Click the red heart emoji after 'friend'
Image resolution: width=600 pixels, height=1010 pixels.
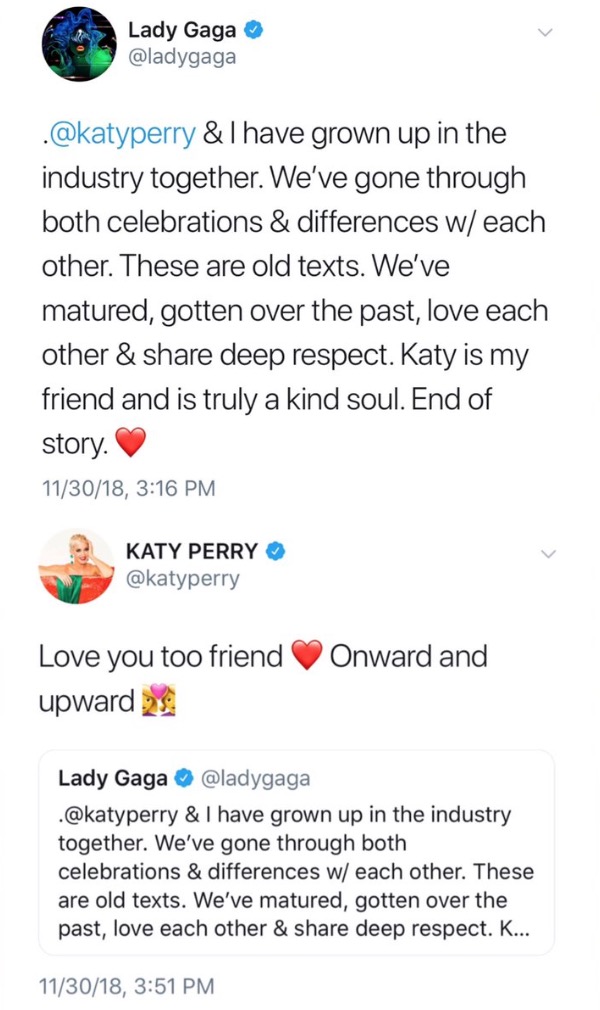(x=306, y=656)
